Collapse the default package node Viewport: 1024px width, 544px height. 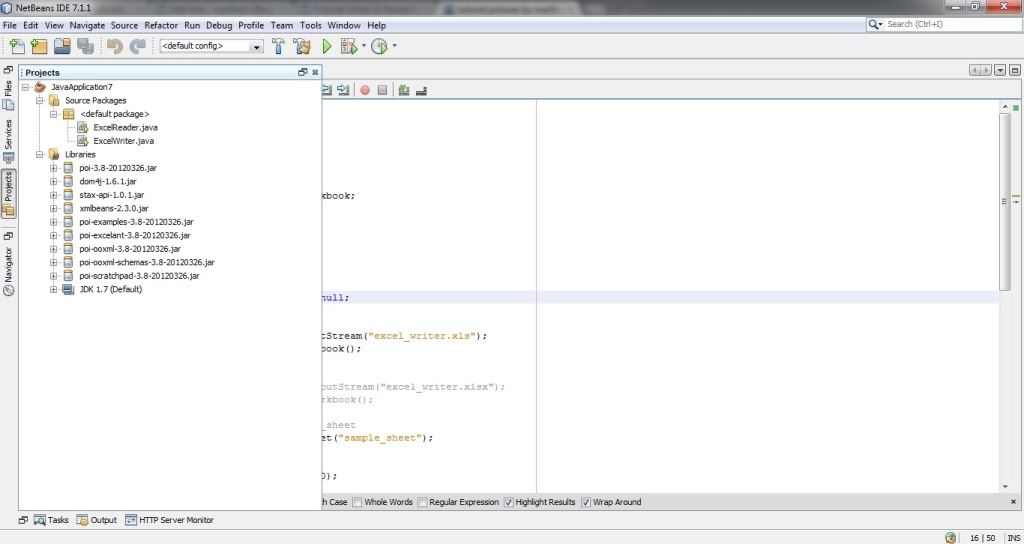click(54, 114)
